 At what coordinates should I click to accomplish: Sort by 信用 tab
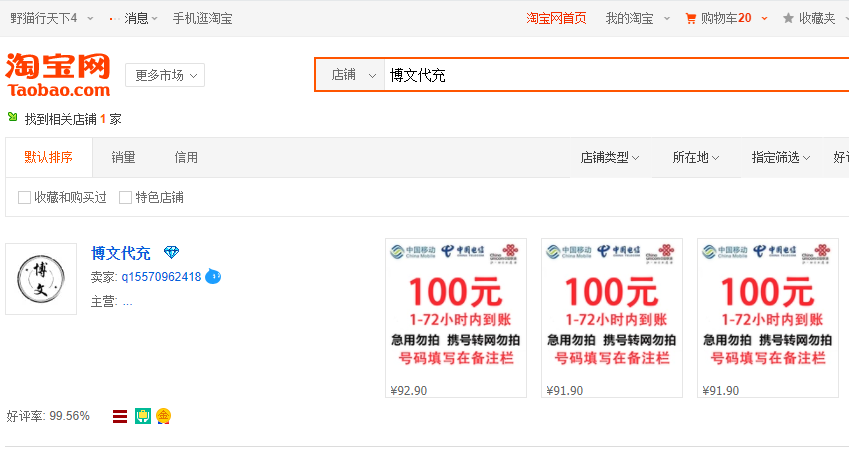186,158
